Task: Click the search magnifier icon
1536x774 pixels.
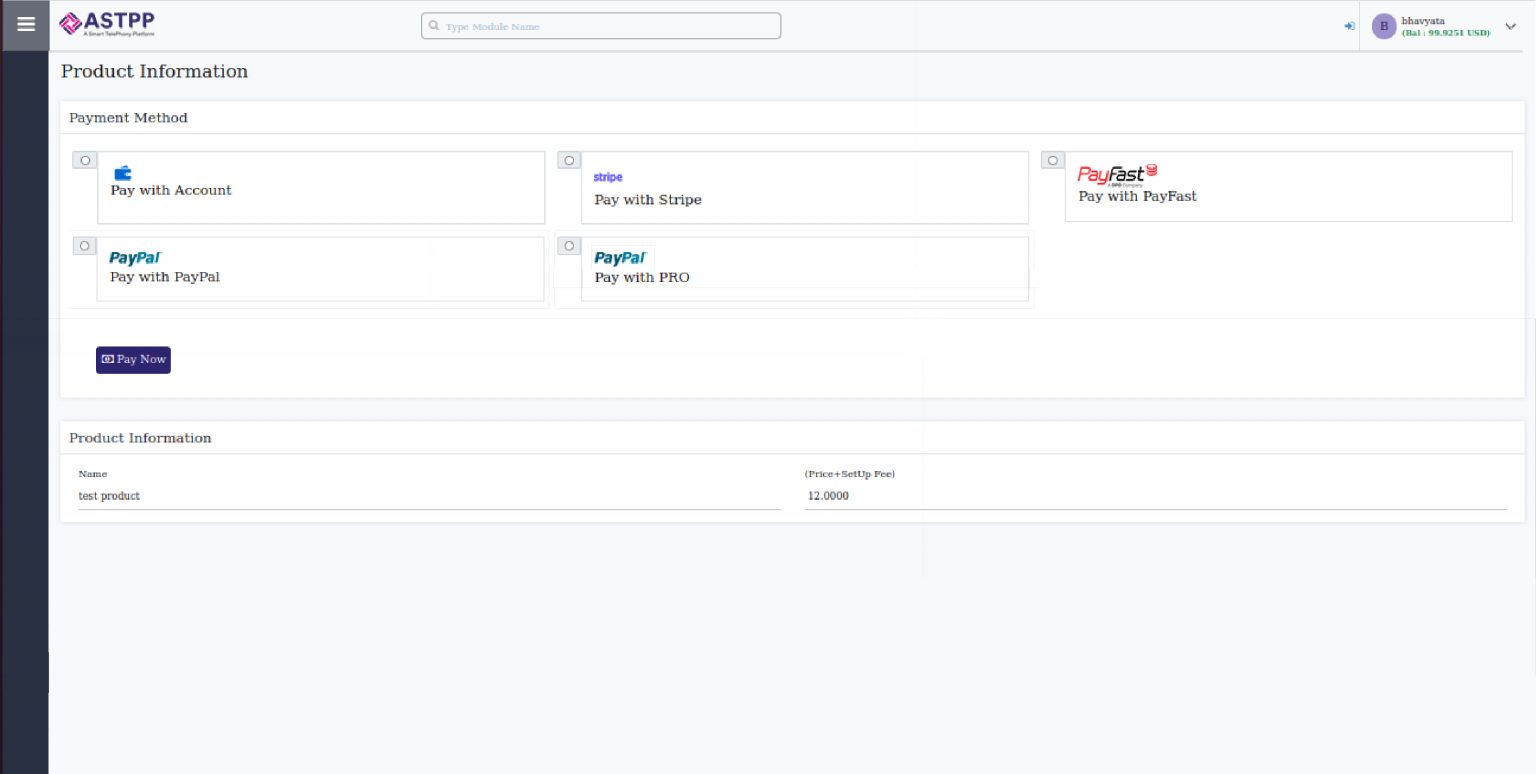Action: 432,26
